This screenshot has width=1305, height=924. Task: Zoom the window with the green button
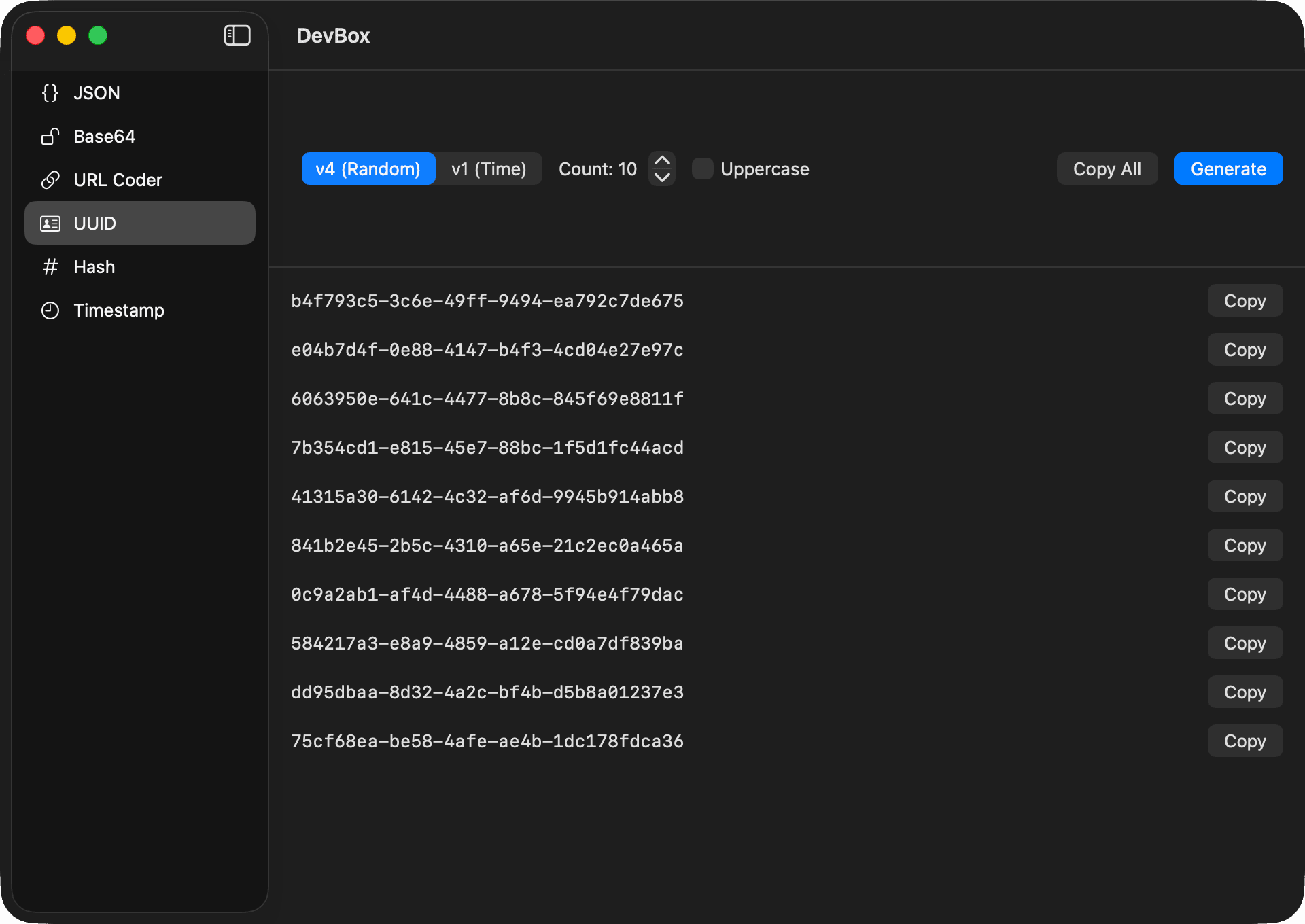pos(98,35)
